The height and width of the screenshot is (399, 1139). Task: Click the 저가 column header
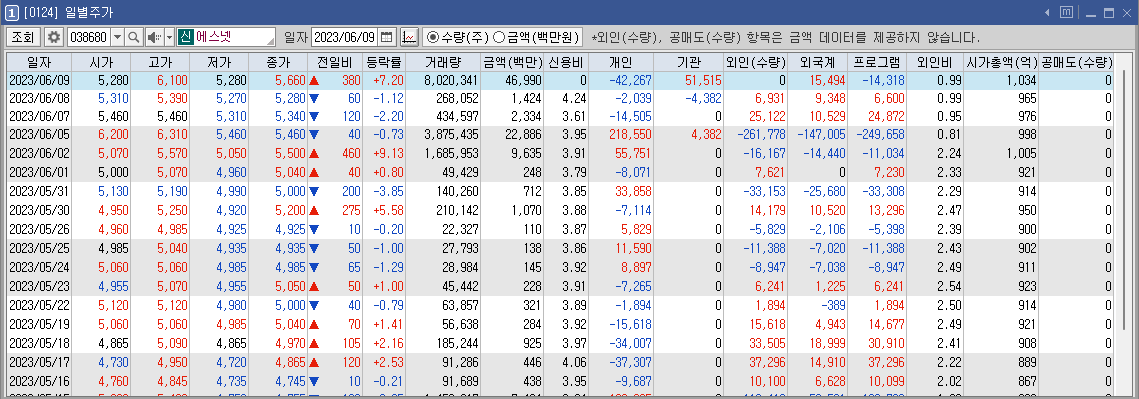[219, 62]
